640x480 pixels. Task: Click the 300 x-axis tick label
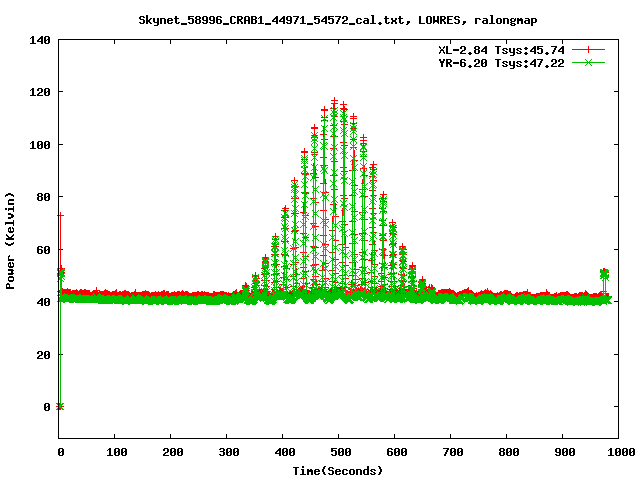click(x=229, y=452)
